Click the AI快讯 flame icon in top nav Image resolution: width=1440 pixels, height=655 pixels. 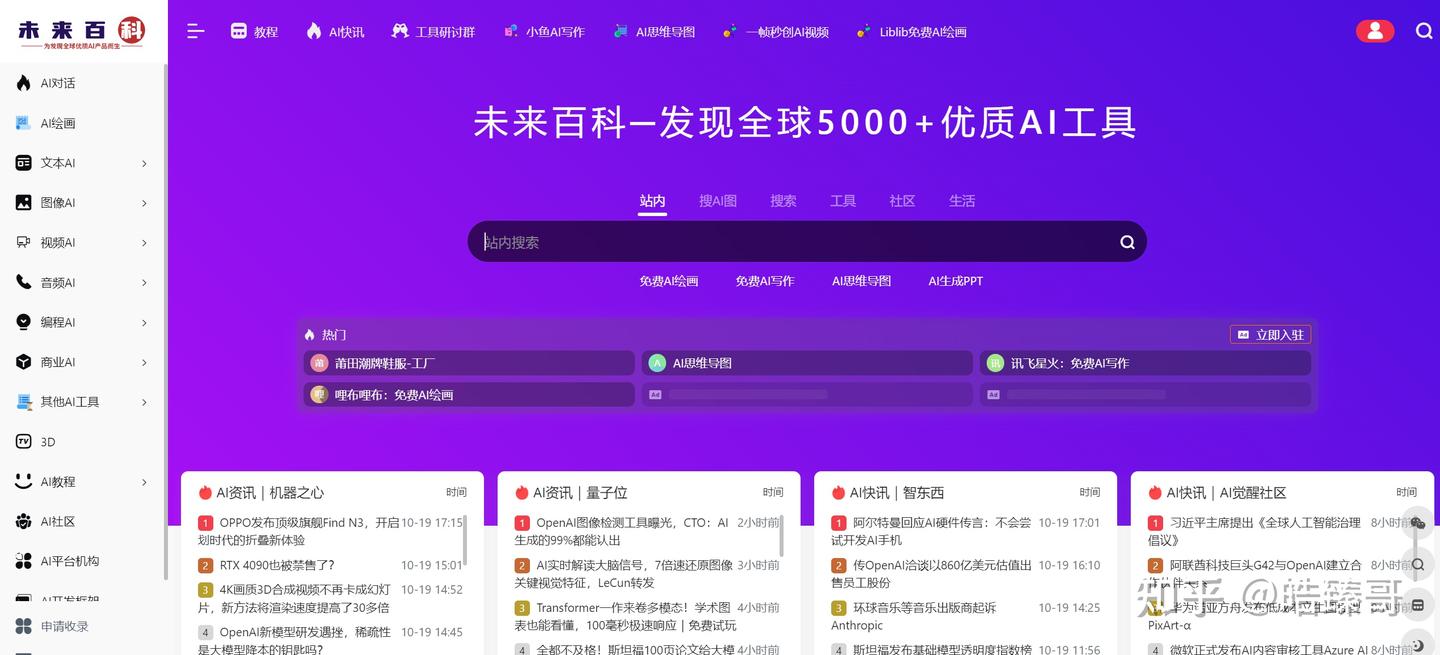click(314, 31)
